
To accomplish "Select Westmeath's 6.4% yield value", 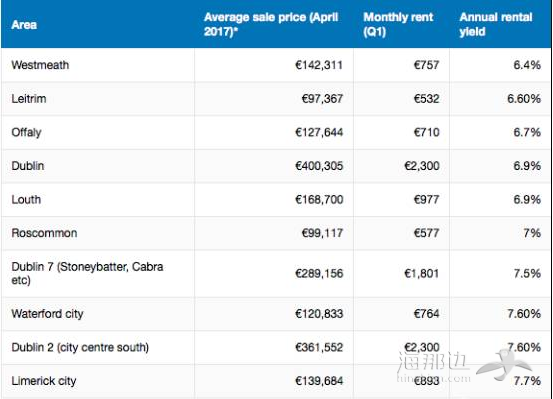I will [x=527, y=65].
